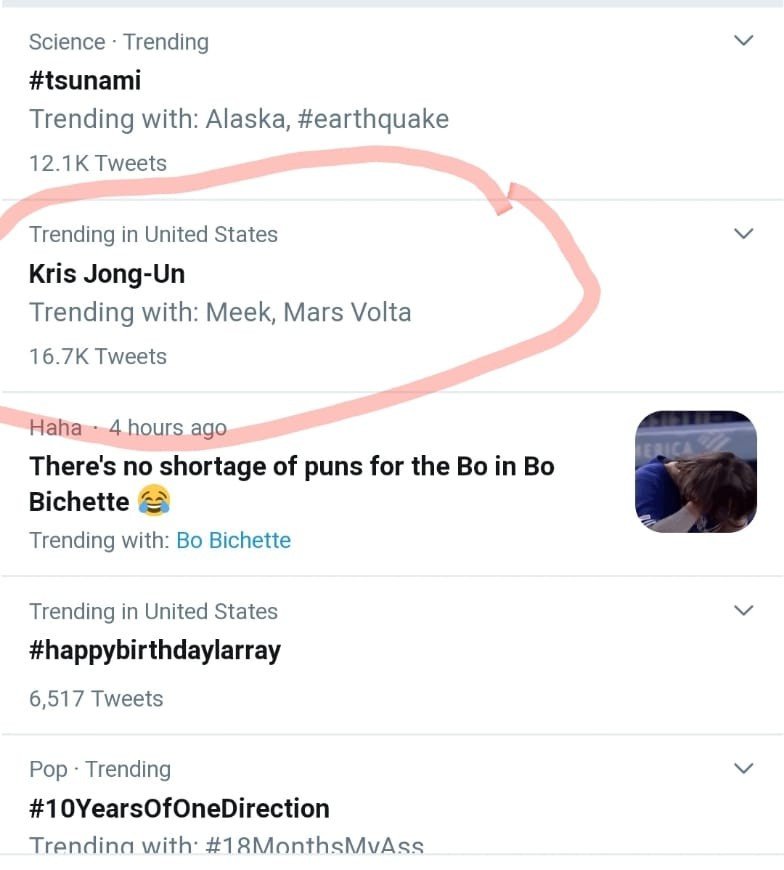Click 'Trending with: Meek, Mars Volta' line
This screenshot has width=784, height=870.
pos(220,312)
